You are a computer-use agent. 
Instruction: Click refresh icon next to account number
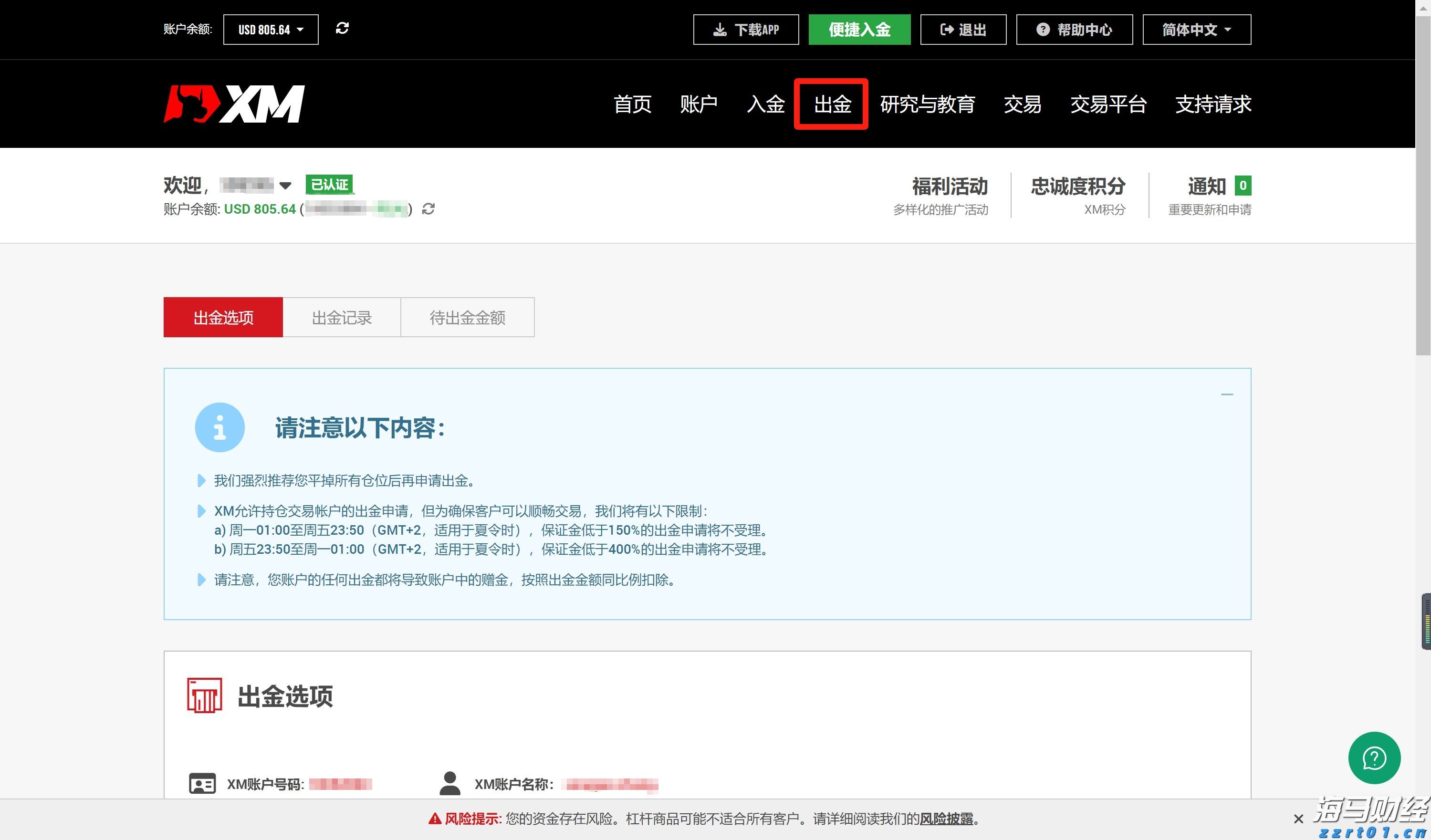(x=429, y=209)
